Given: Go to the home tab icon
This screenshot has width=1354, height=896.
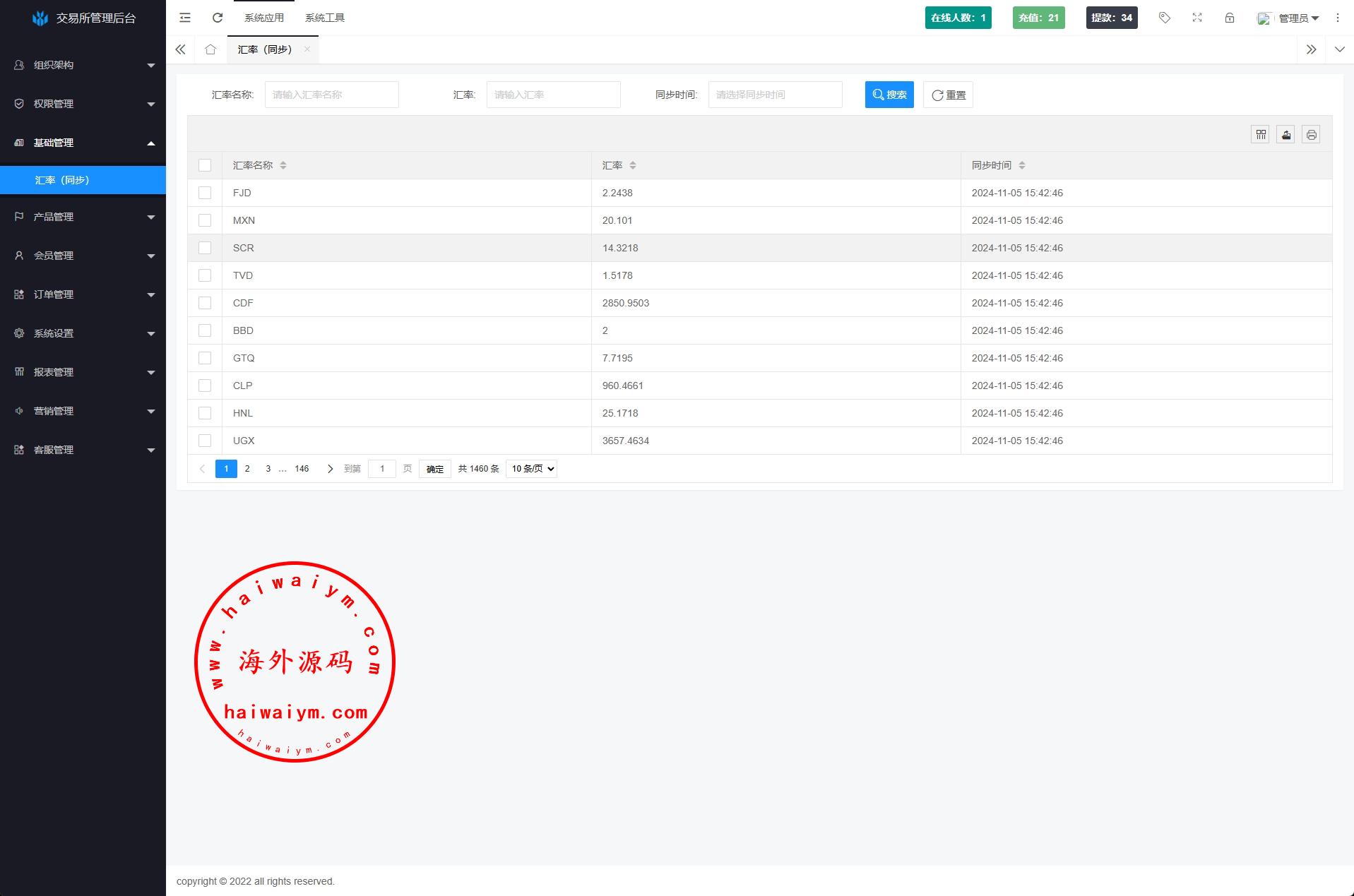Looking at the screenshot, I should click(x=210, y=49).
